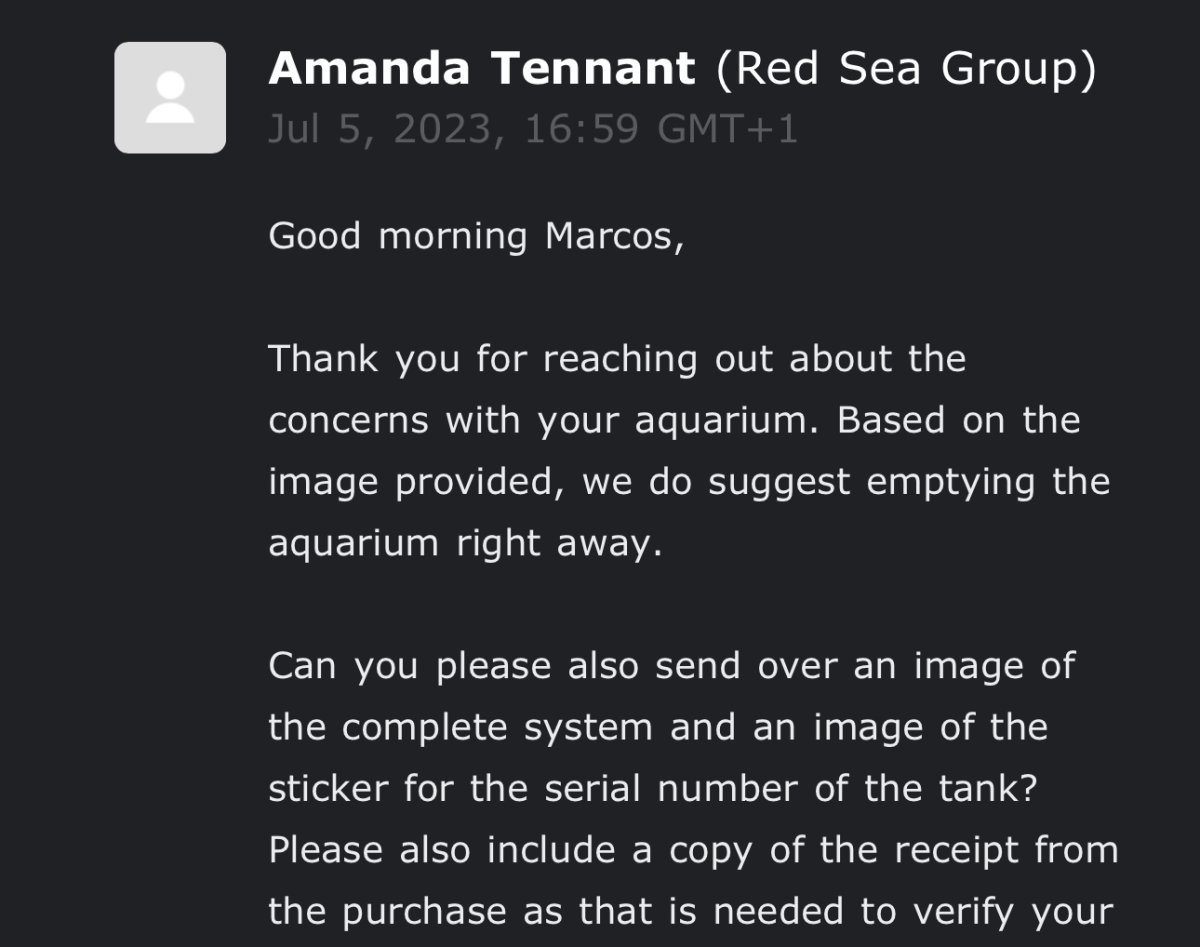Click Amanda Tennant's avatar placeholder icon
The width and height of the screenshot is (1200, 947).
[x=170, y=98]
